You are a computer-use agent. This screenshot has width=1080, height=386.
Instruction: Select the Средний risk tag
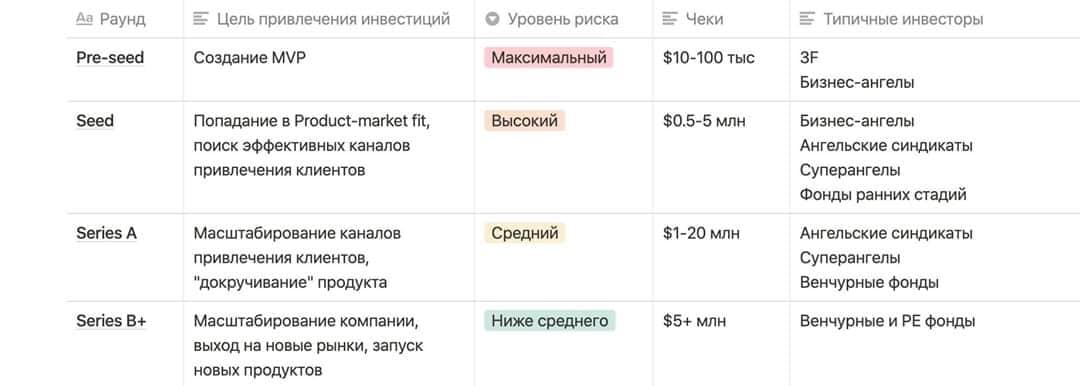click(524, 233)
